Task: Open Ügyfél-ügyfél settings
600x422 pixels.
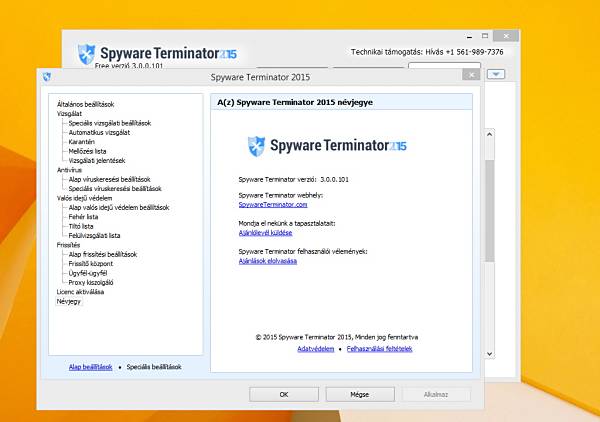Action: click(88, 273)
